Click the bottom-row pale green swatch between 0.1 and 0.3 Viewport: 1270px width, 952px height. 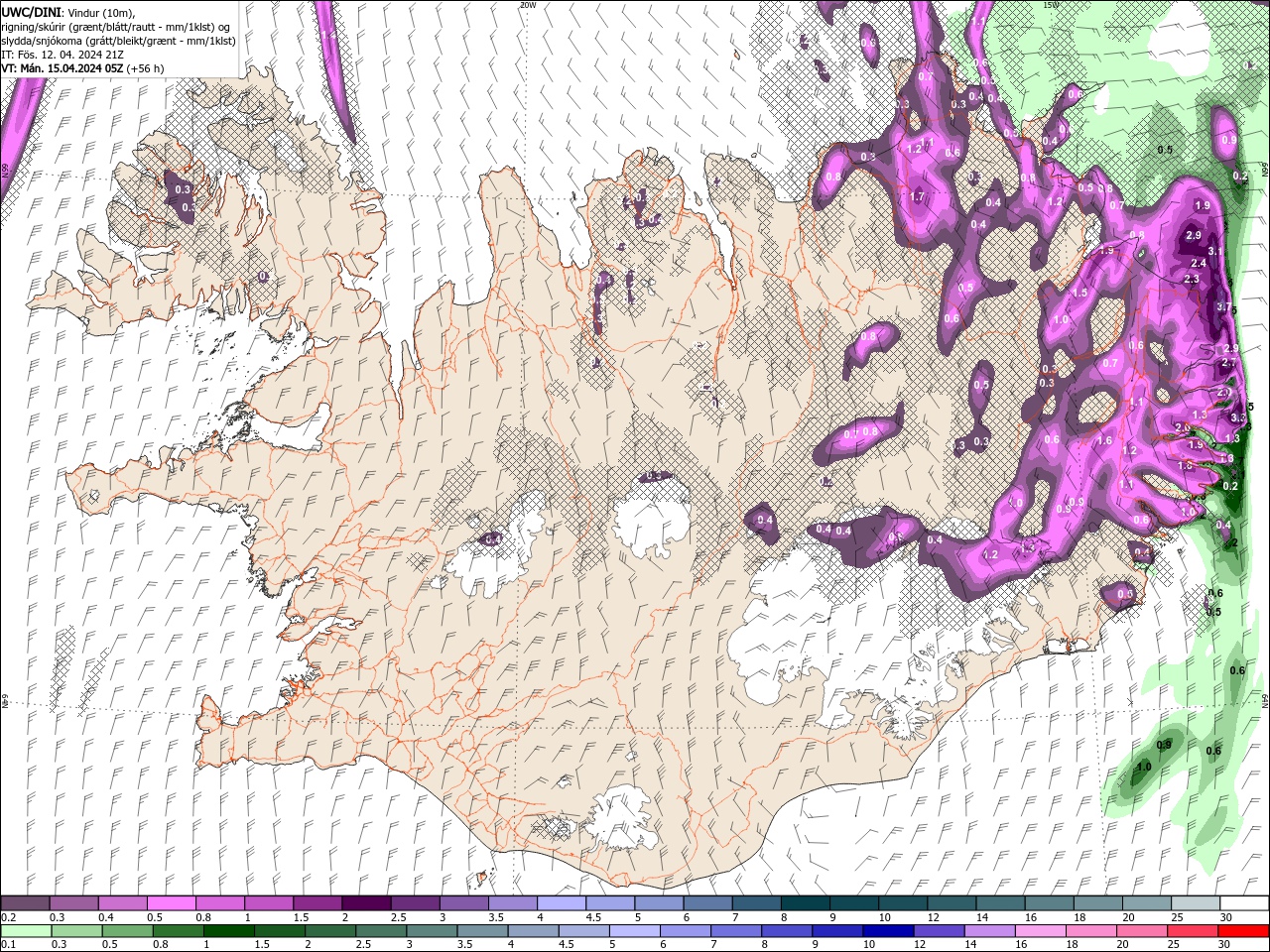25,931
